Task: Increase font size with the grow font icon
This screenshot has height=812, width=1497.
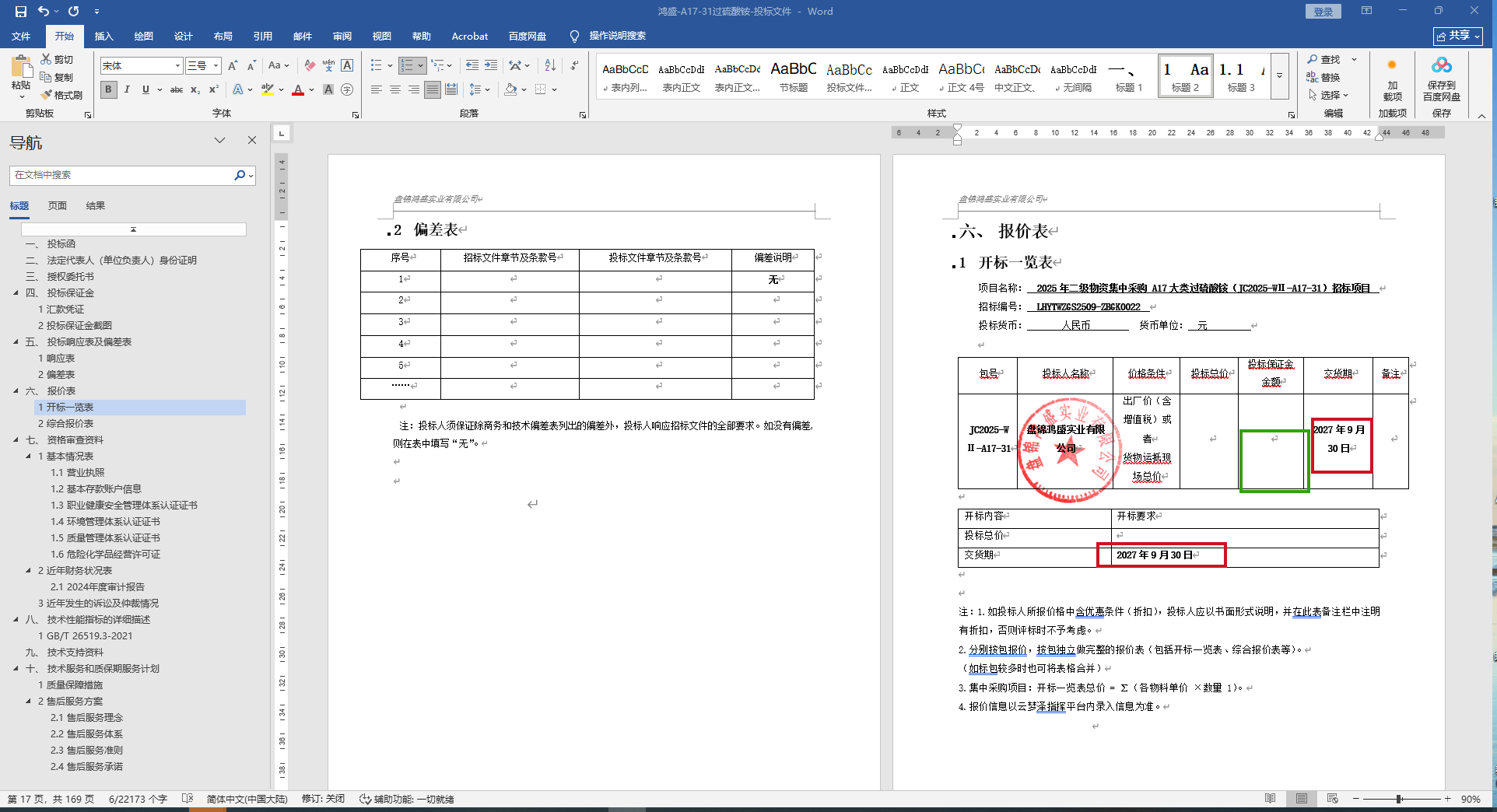Action: [233, 66]
